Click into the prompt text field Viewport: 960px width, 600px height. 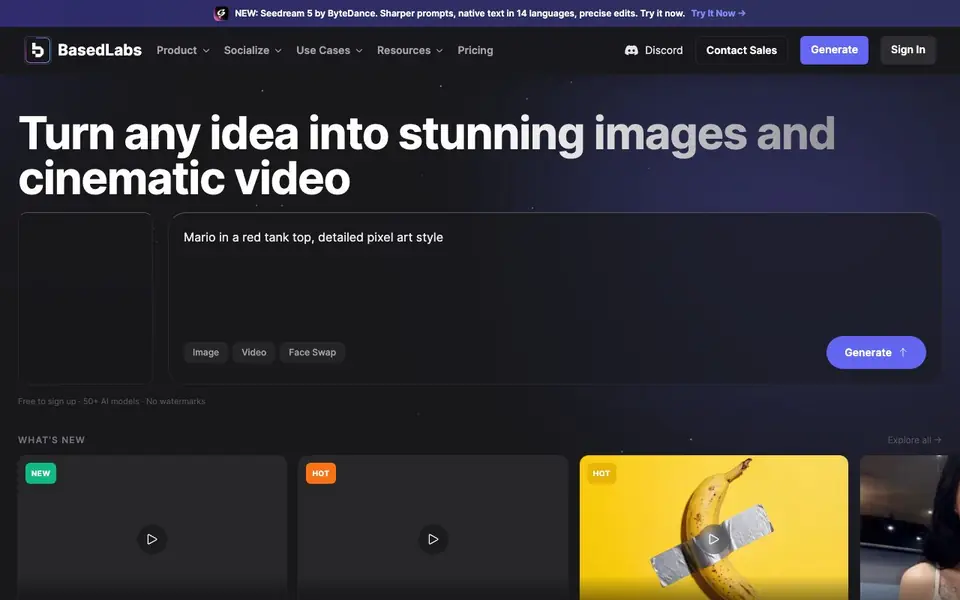coord(554,276)
